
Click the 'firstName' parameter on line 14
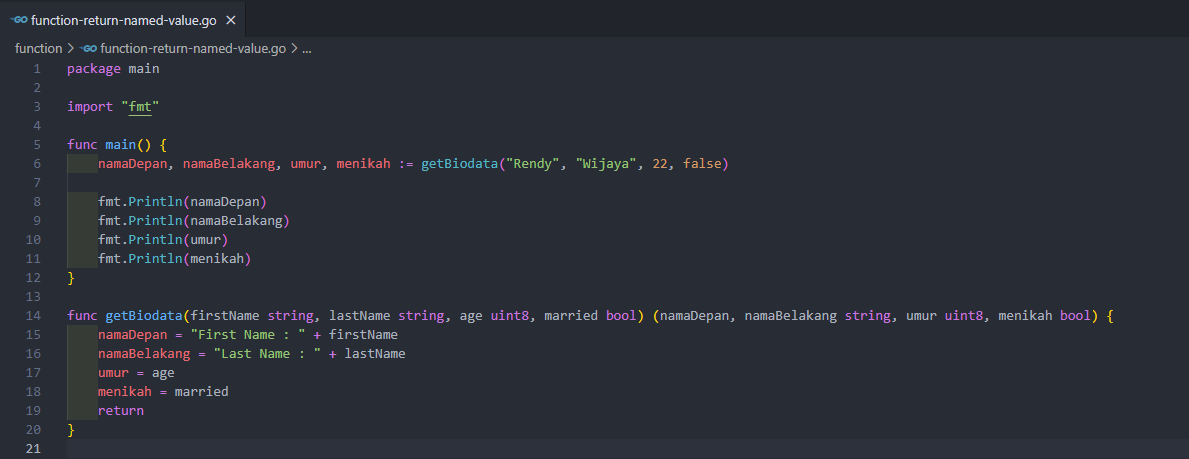(x=225, y=316)
